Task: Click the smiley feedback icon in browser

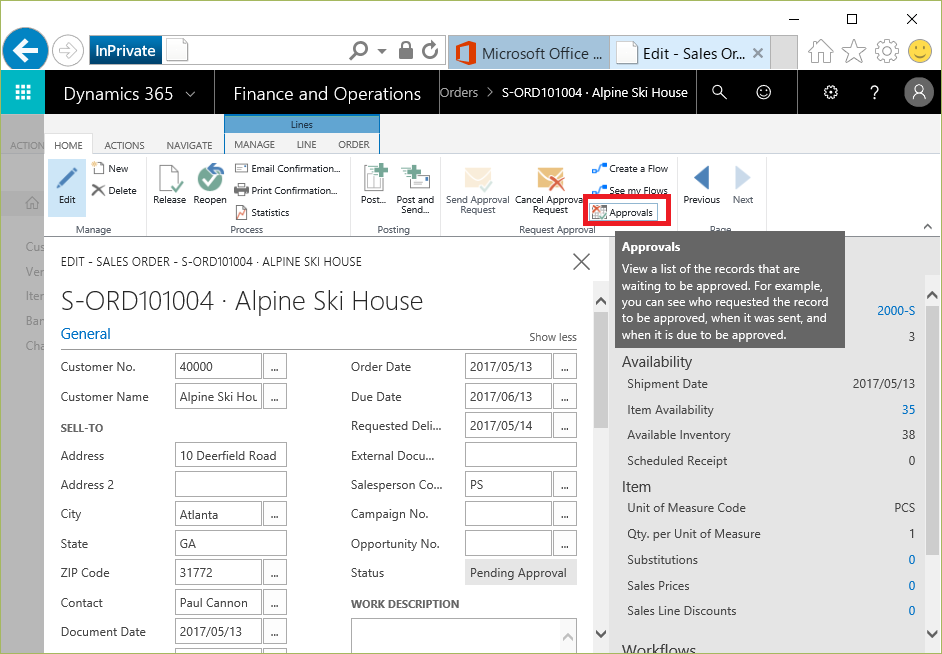Action: click(x=919, y=52)
